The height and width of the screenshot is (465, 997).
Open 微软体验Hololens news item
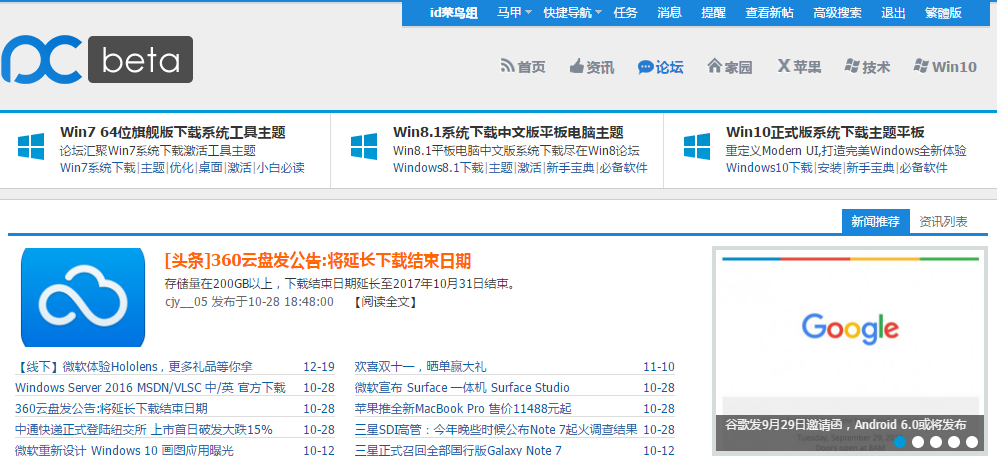(x=134, y=366)
